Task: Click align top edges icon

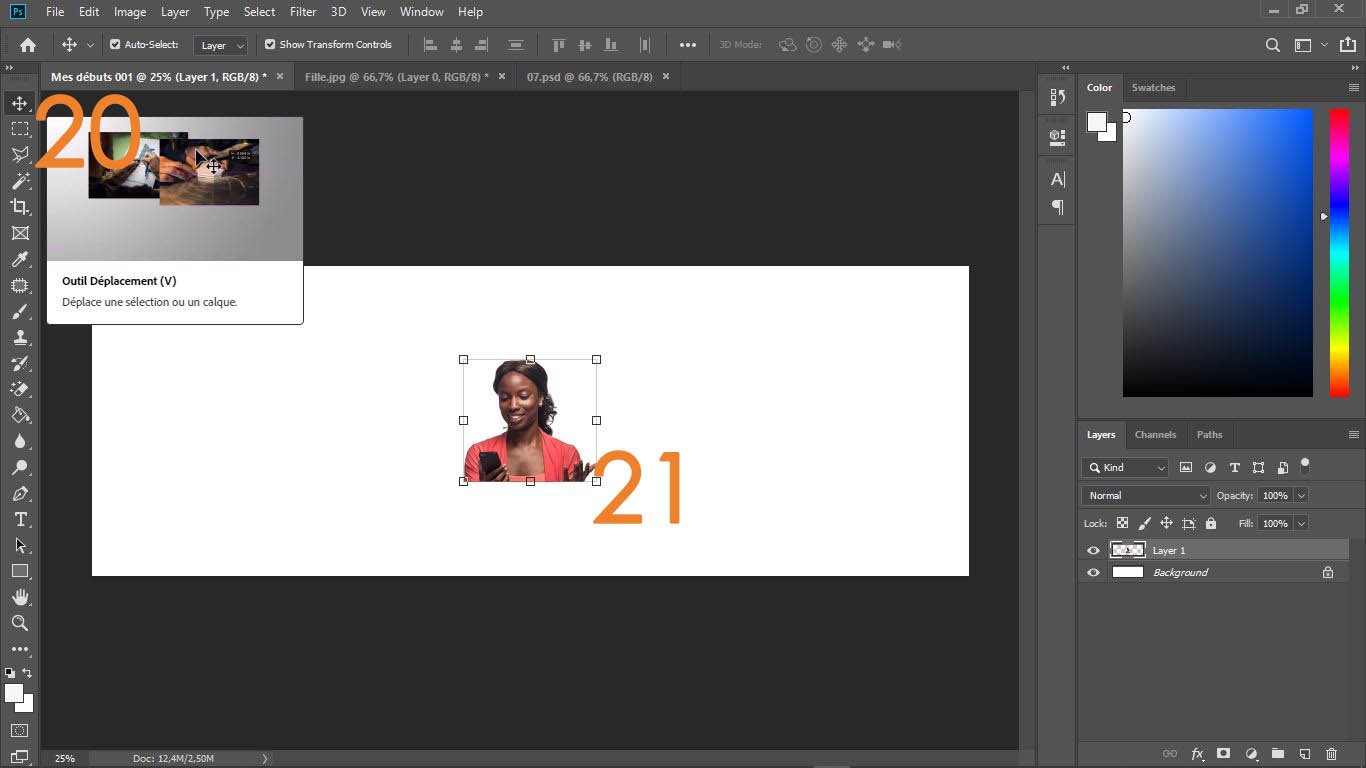Action: (559, 45)
